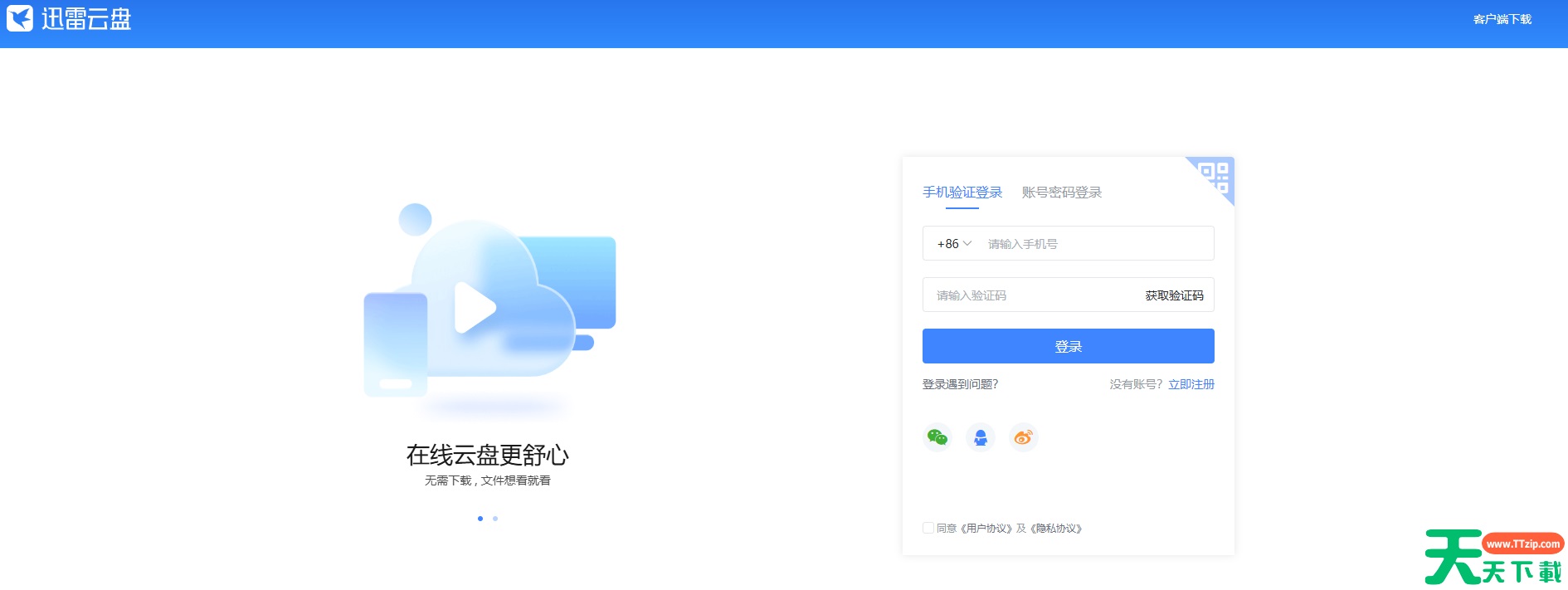The height and width of the screenshot is (590, 1568).
Task: Click the play icon on cloud illustration
Action: point(475,308)
